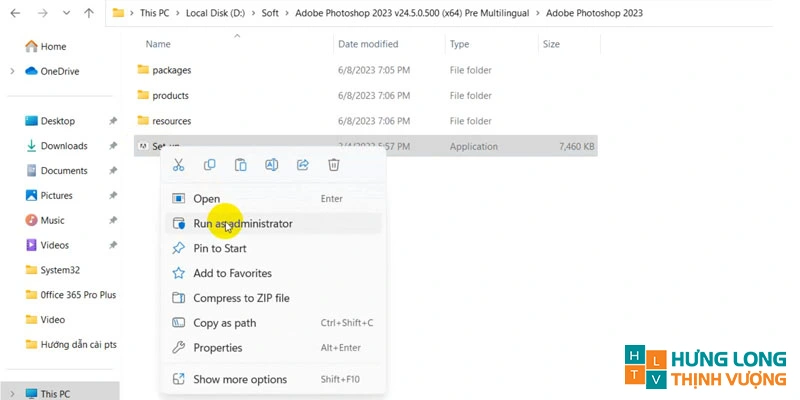Click the Set-up application file icon
The image size is (800, 400).
coord(143,146)
